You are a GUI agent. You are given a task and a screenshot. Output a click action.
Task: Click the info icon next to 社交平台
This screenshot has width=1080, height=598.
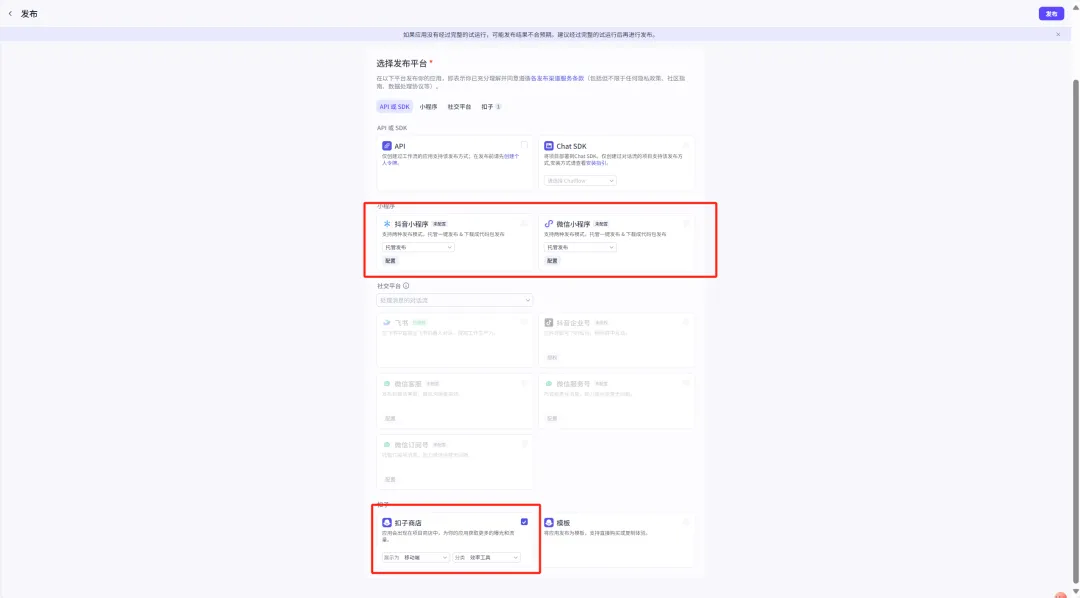click(405, 285)
